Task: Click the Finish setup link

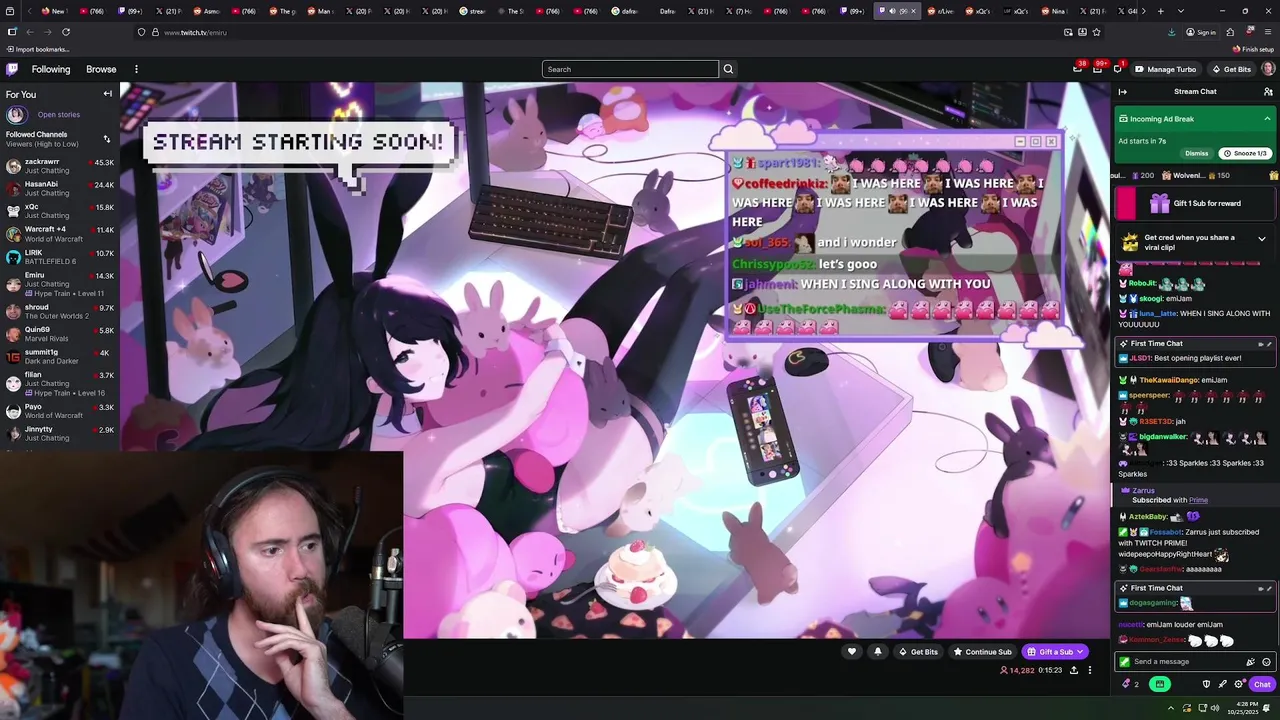Action: [x=1253, y=49]
